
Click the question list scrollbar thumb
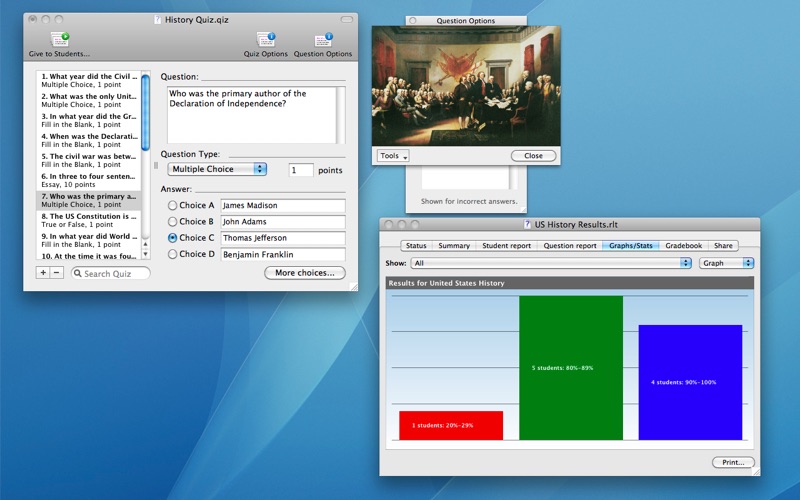click(145, 112)
